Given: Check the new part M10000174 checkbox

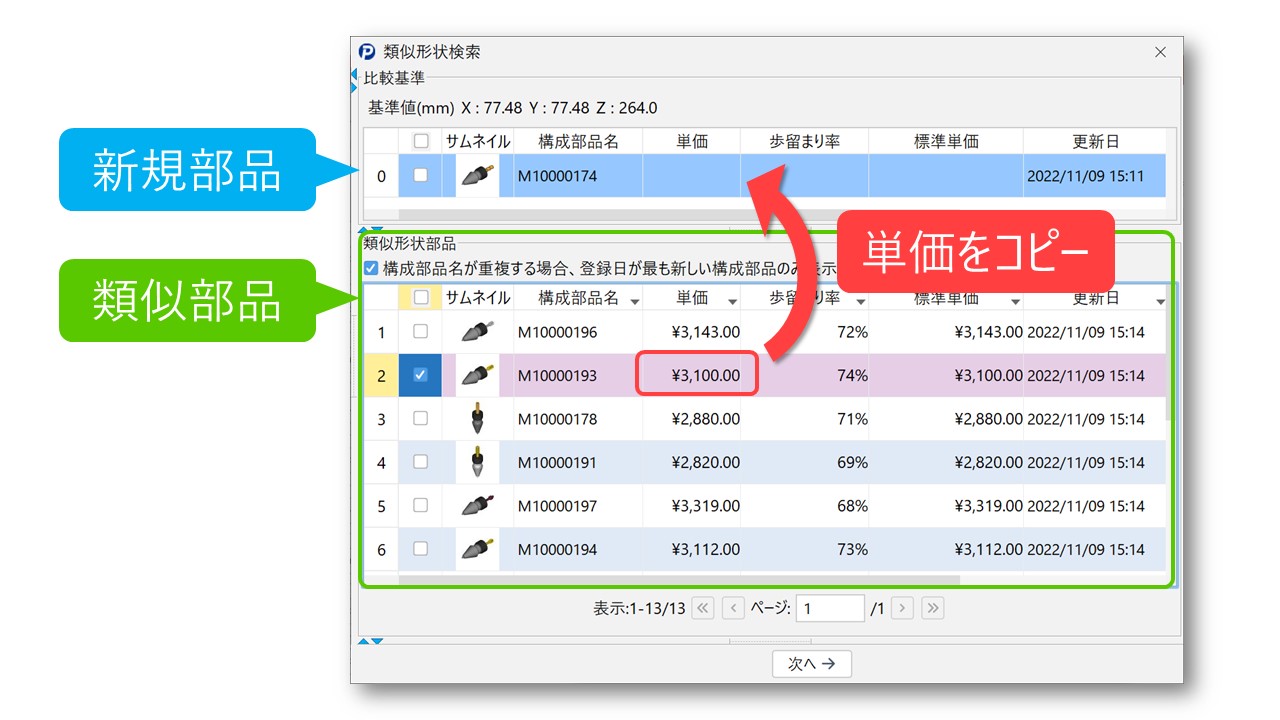Looking at the screenshot, I should (420, 175).
